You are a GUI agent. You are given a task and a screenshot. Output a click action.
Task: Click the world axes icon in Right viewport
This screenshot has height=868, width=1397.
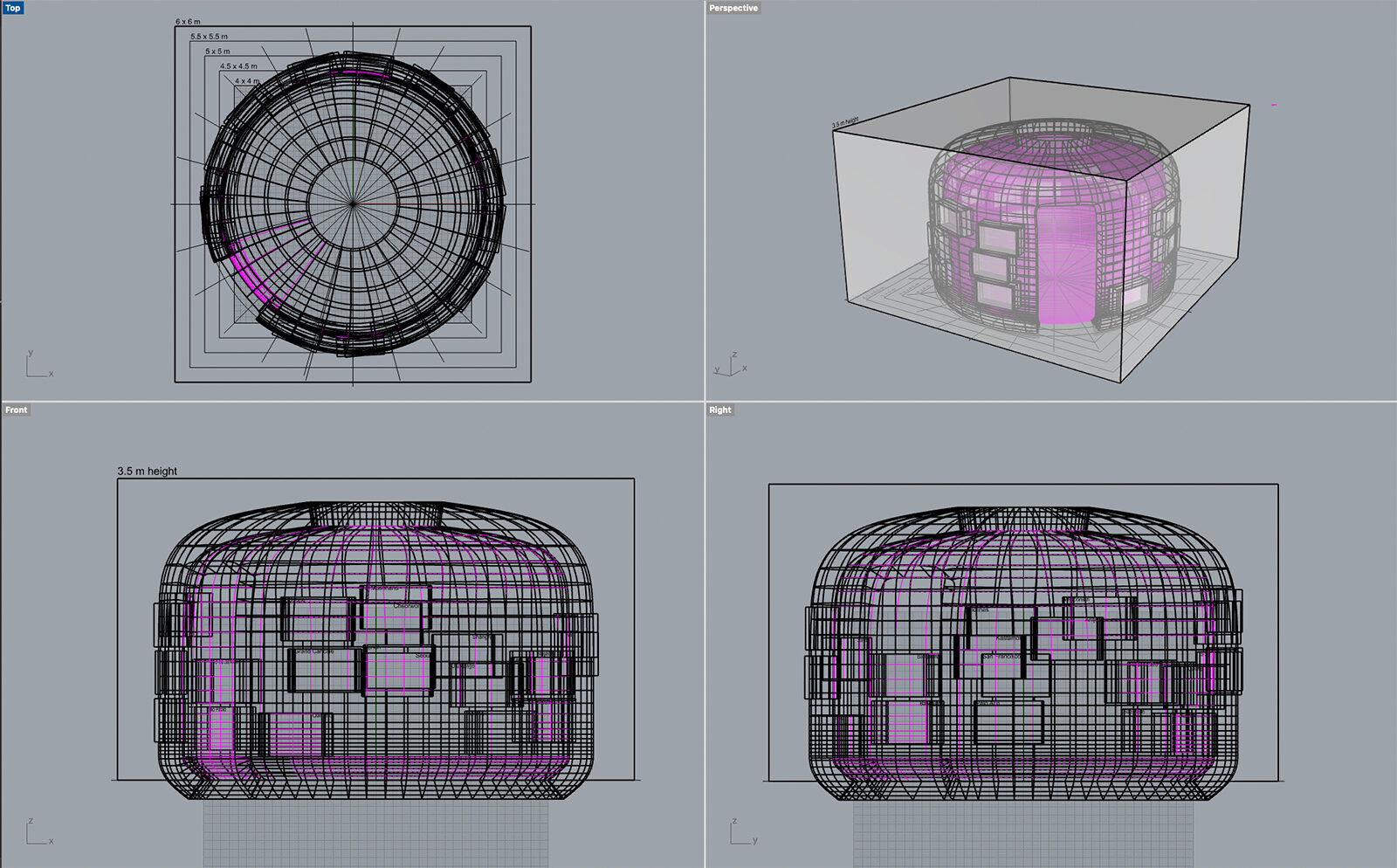[x=742, y=831]
